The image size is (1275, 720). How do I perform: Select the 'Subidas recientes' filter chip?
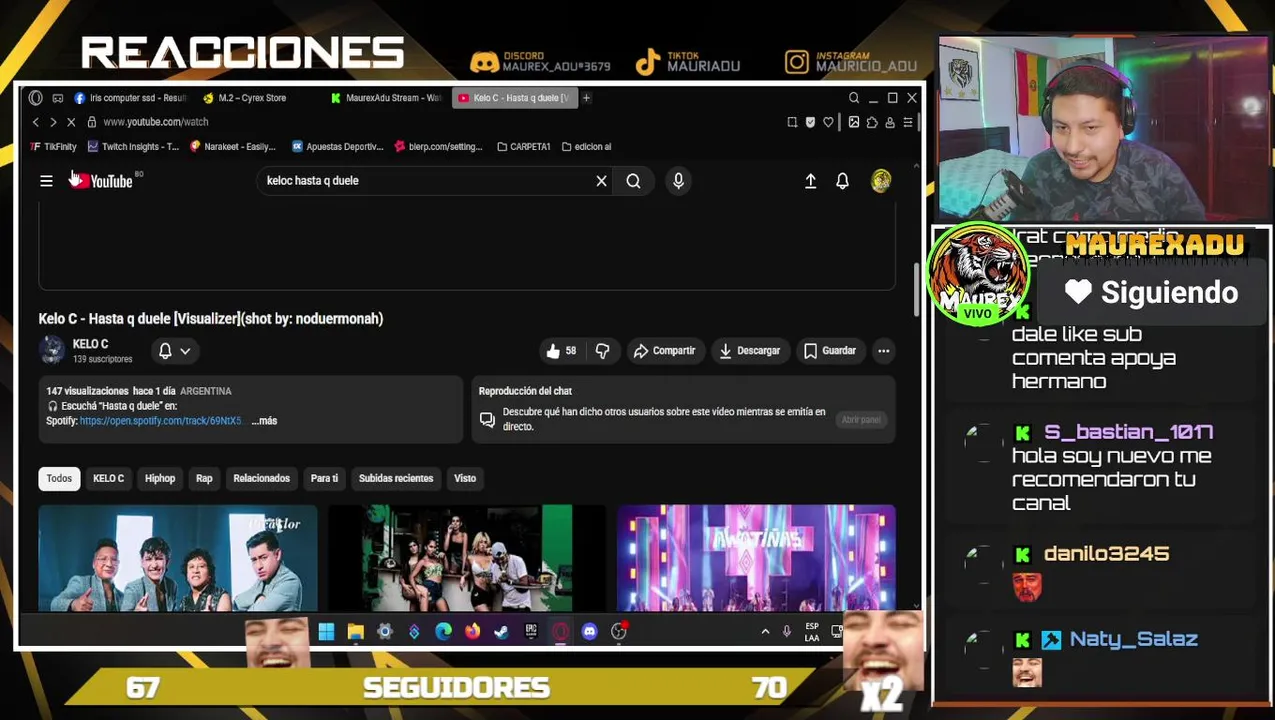point(396,478)
